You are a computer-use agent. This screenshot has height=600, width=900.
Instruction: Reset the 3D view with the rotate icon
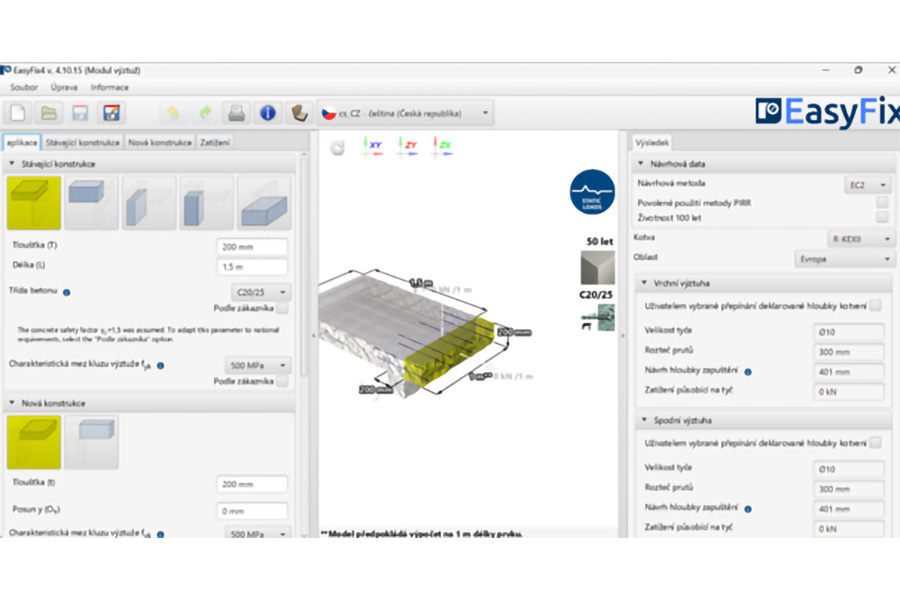pos(338,148)
